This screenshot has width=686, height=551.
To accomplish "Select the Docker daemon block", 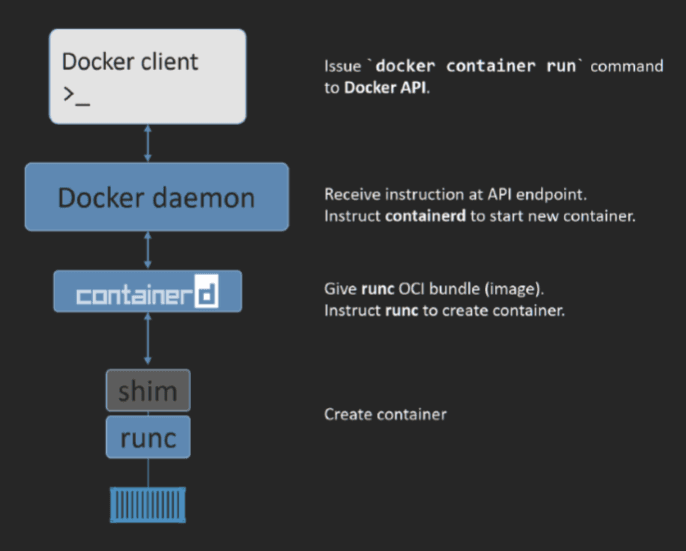I will tap(157, 197).
